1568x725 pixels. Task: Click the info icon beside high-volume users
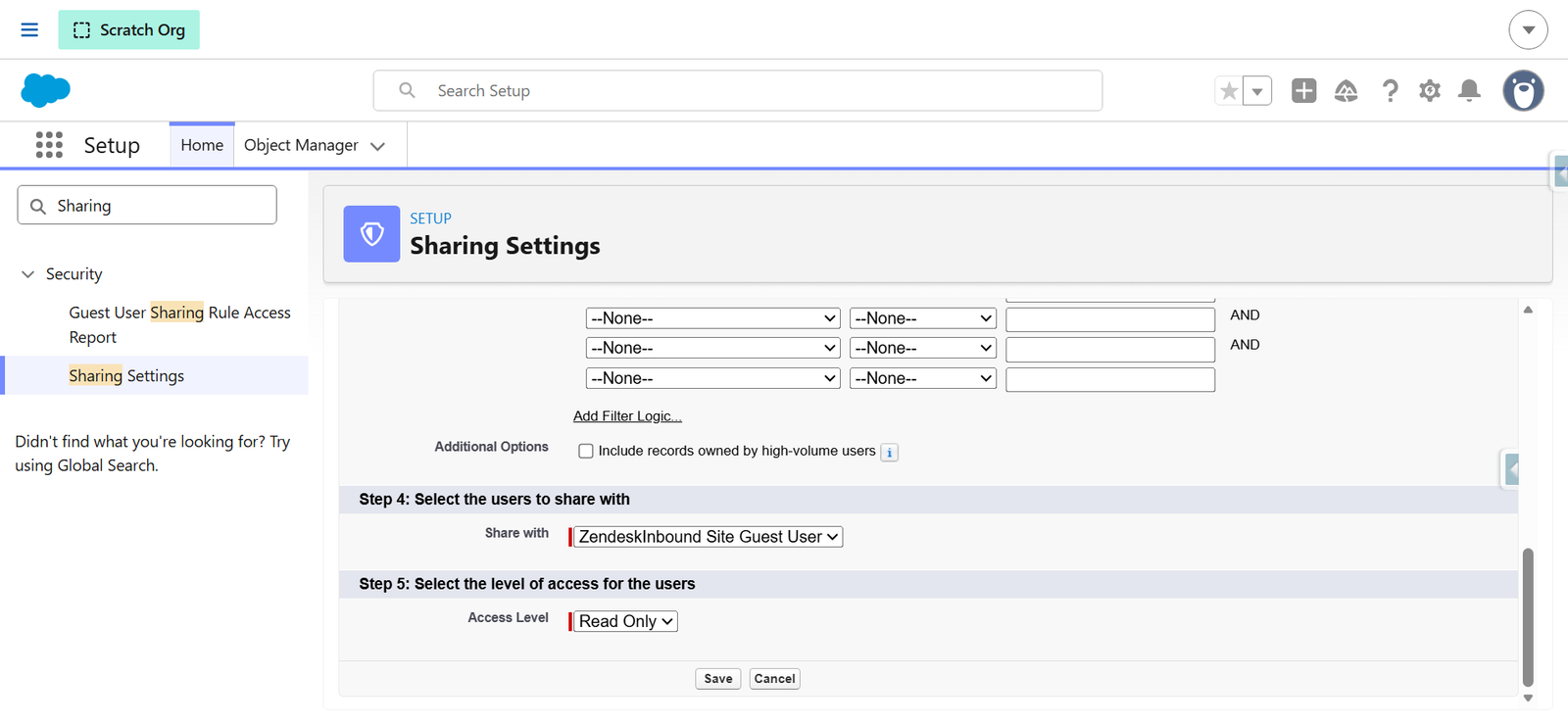[889, 453]
